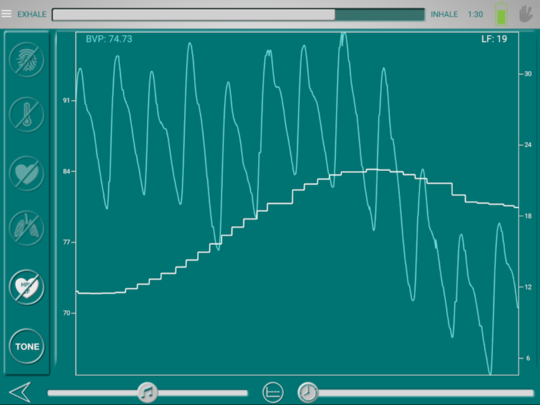
Task: Click the BVP: 74.73 readout
Action: [x=109, y=39]
